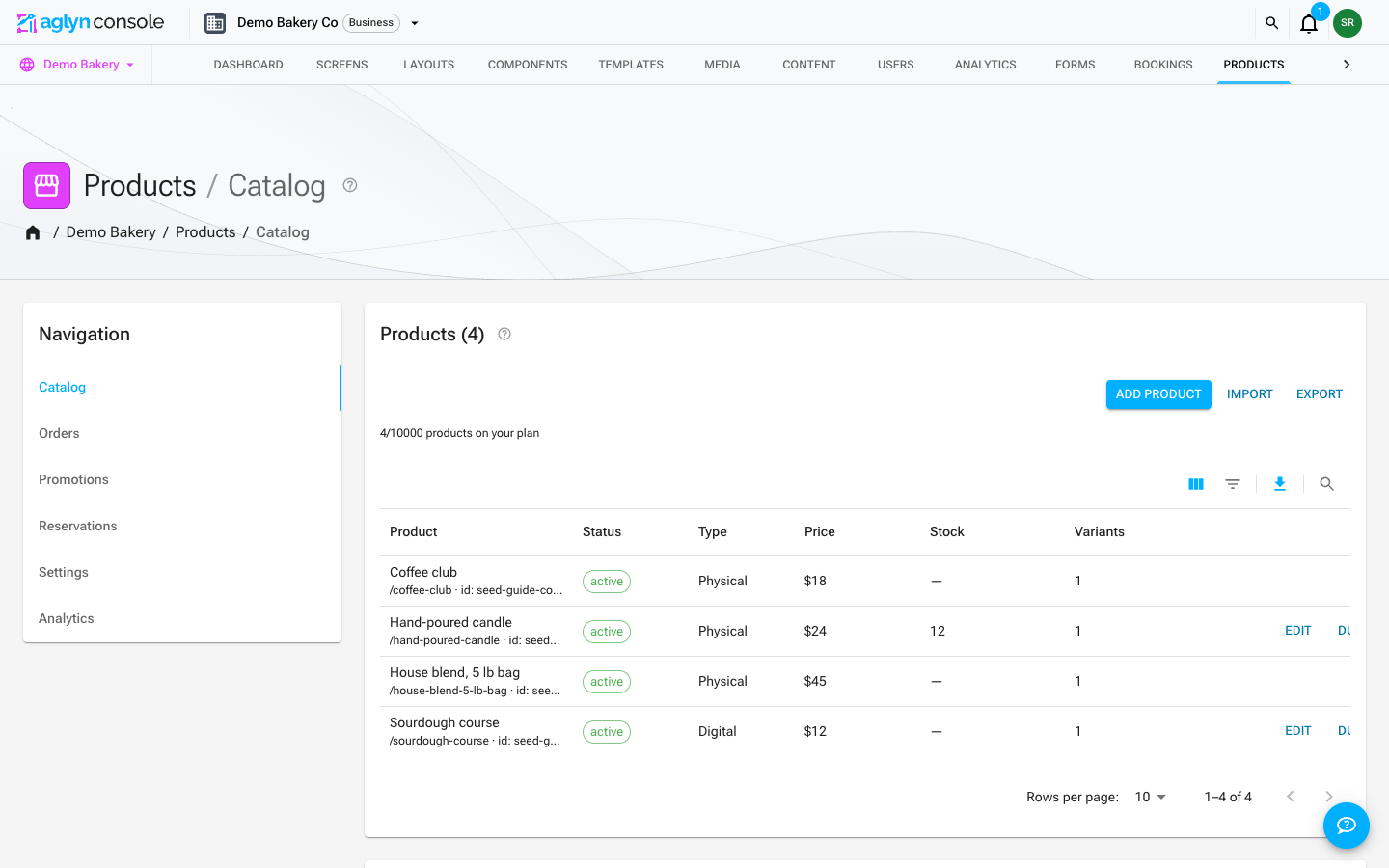This screenshot has height=868, width=1389.
Task: Sort by the Variants column header
Action: coord(1100,532)
